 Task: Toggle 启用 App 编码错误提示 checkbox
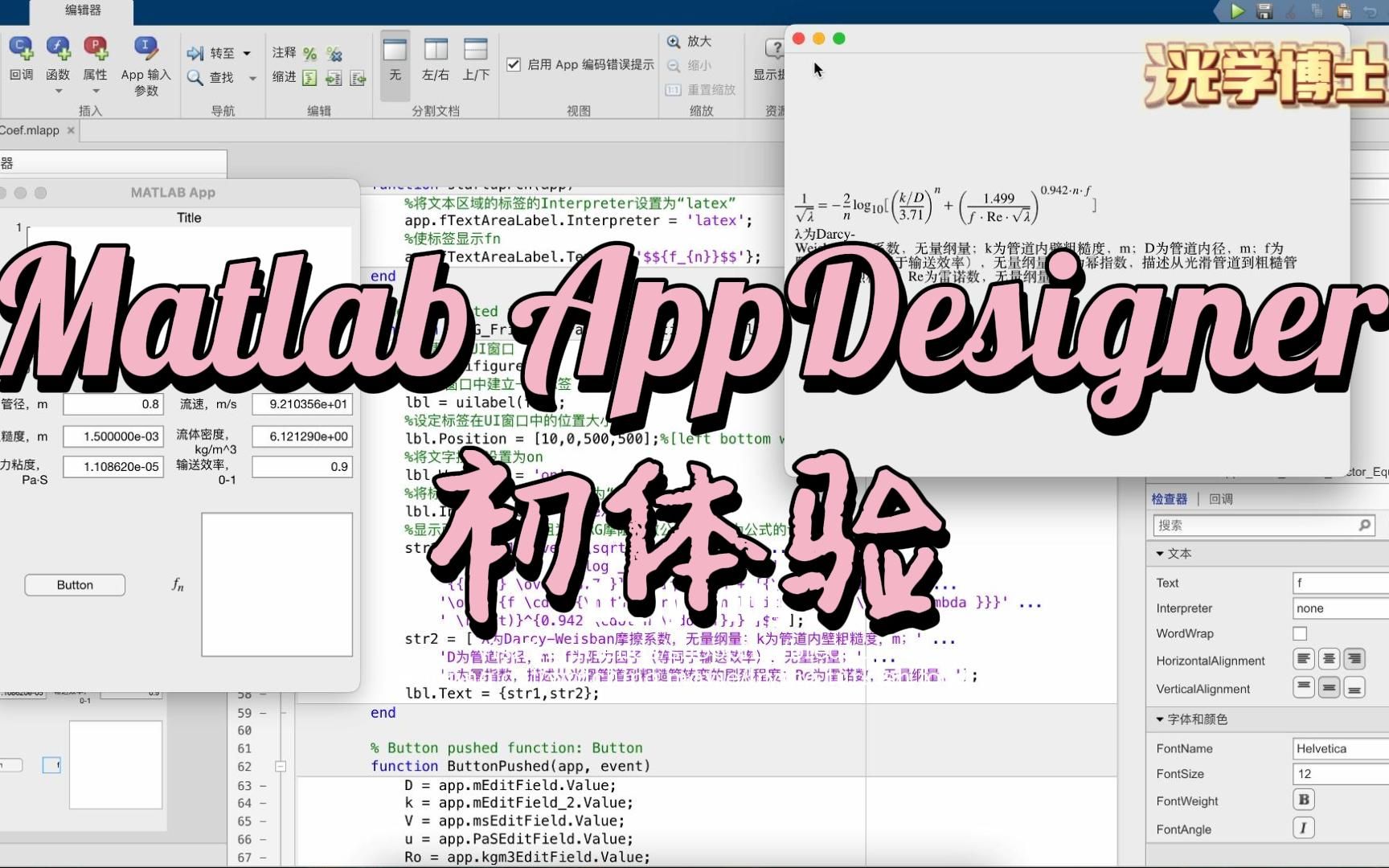click(x=514, y=64)
